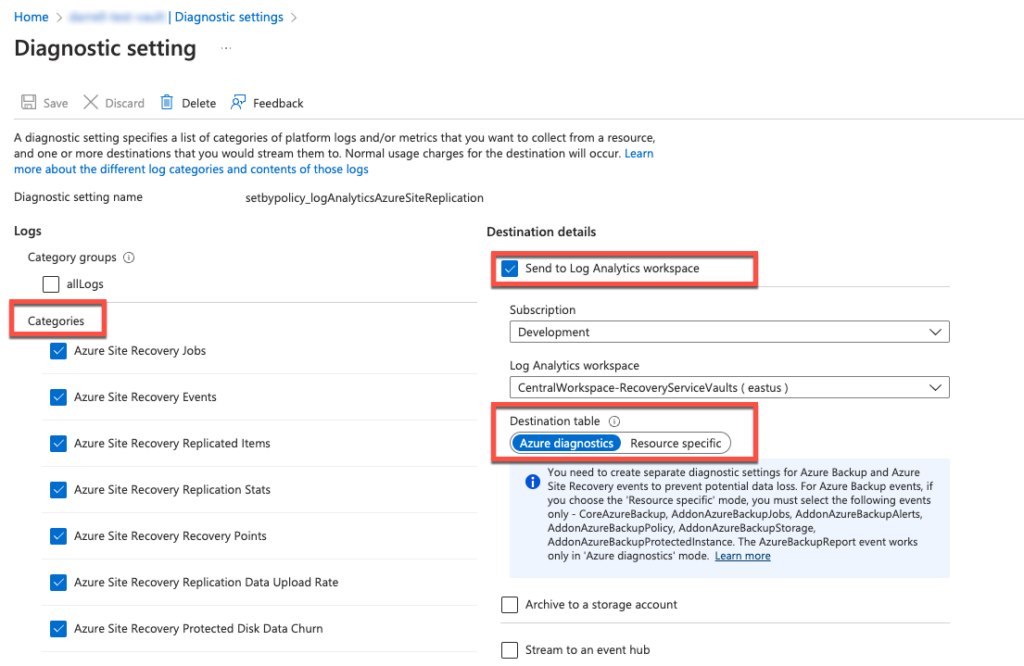Click the Save icon in the toolbar

29,102
